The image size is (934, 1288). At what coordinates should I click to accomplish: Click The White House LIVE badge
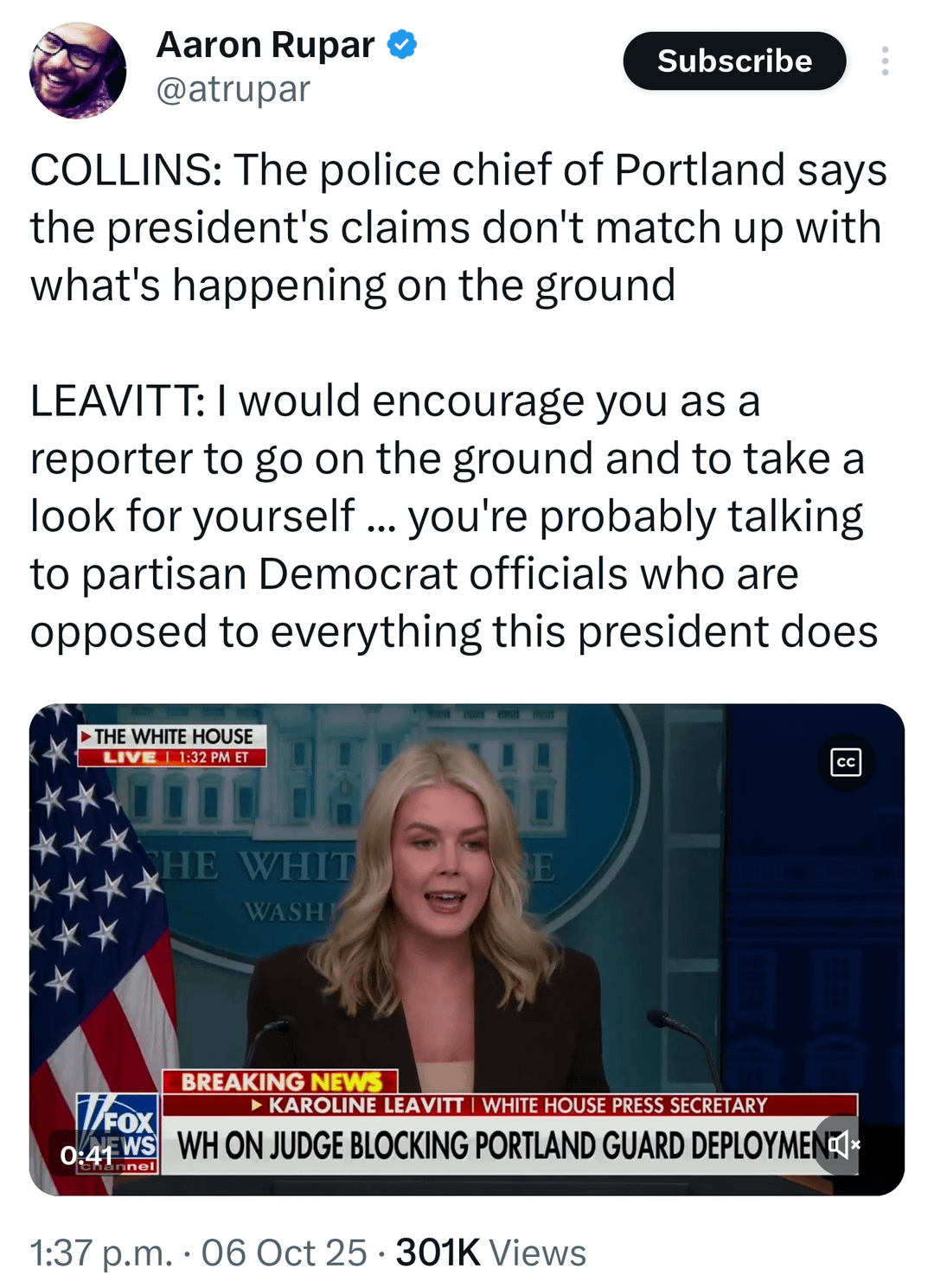[x=172, y=746]
